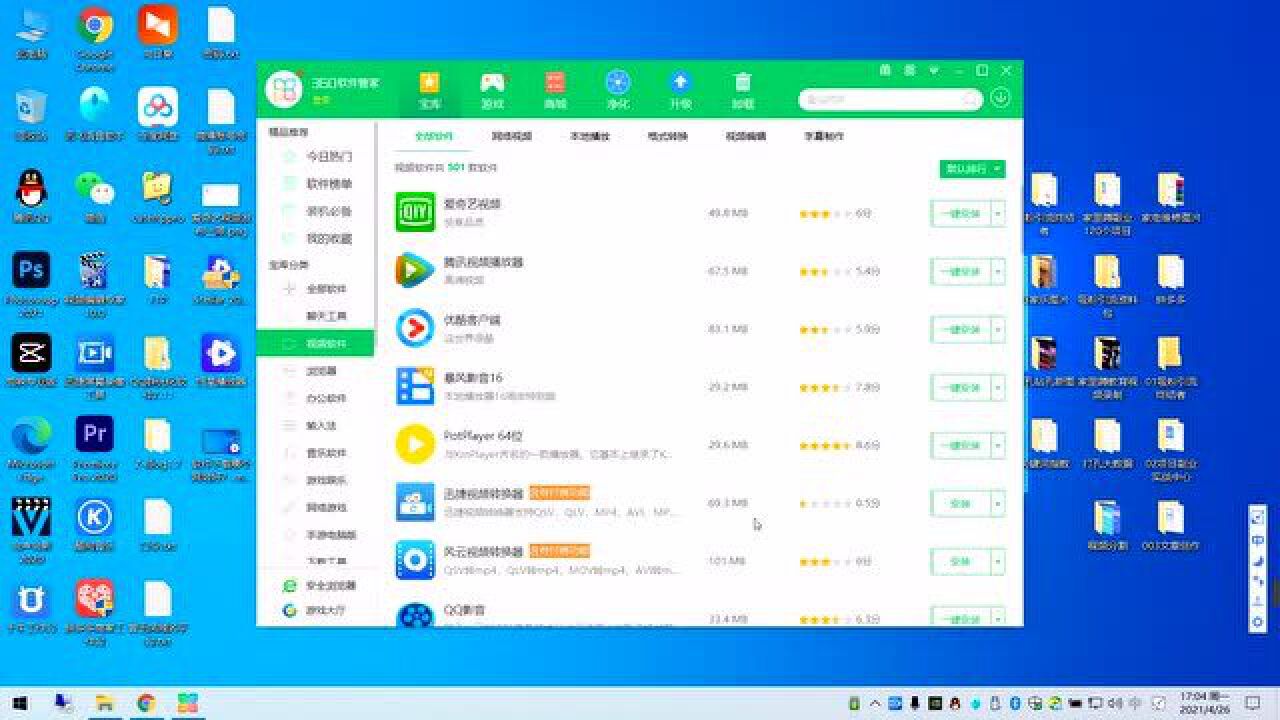
Task: Select 聊天工具 category in sidebar
Action: click(316, 316)
